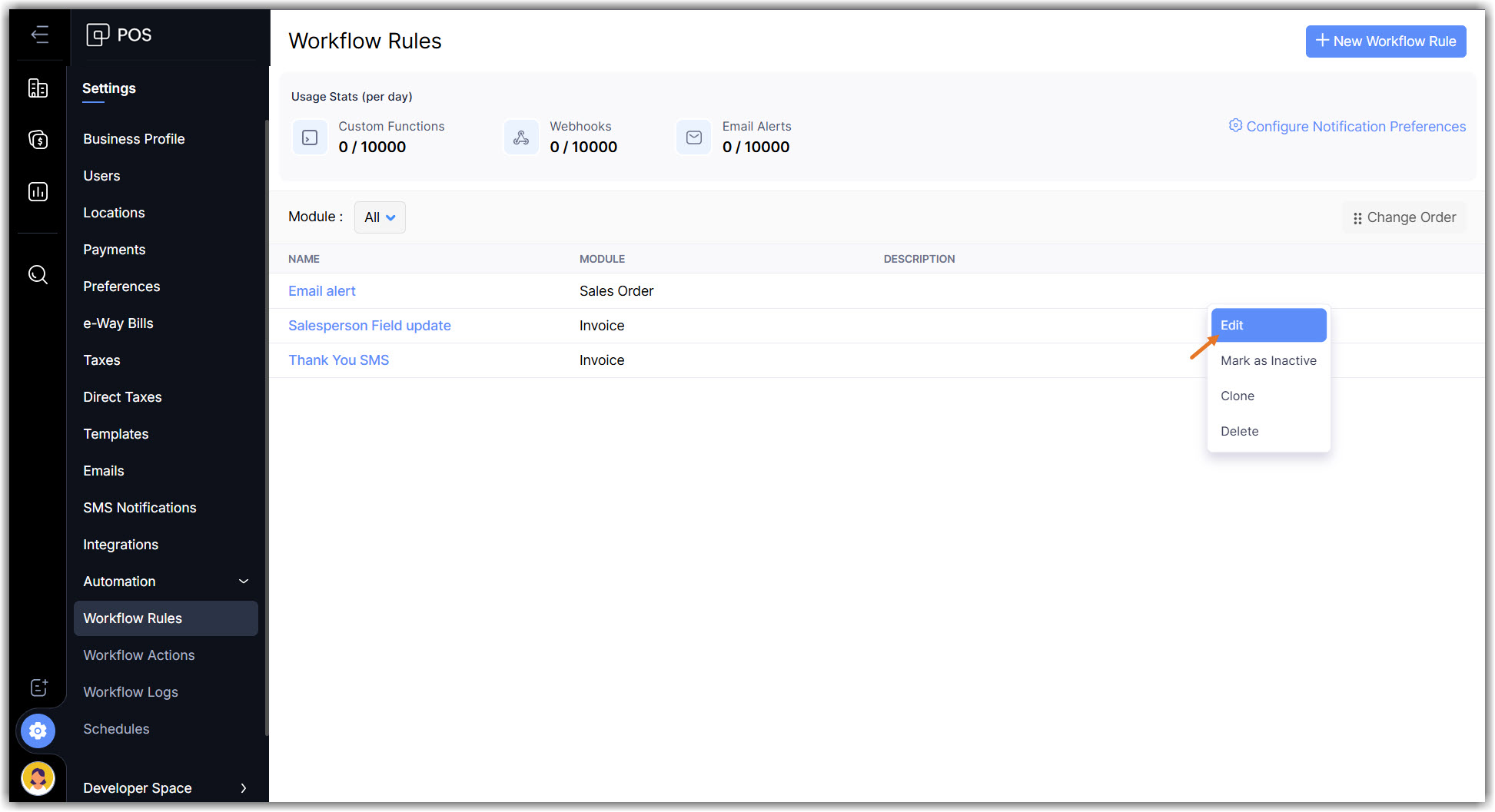
Task: Expand the Developer Space section
Action: click(x=244, y=788)
